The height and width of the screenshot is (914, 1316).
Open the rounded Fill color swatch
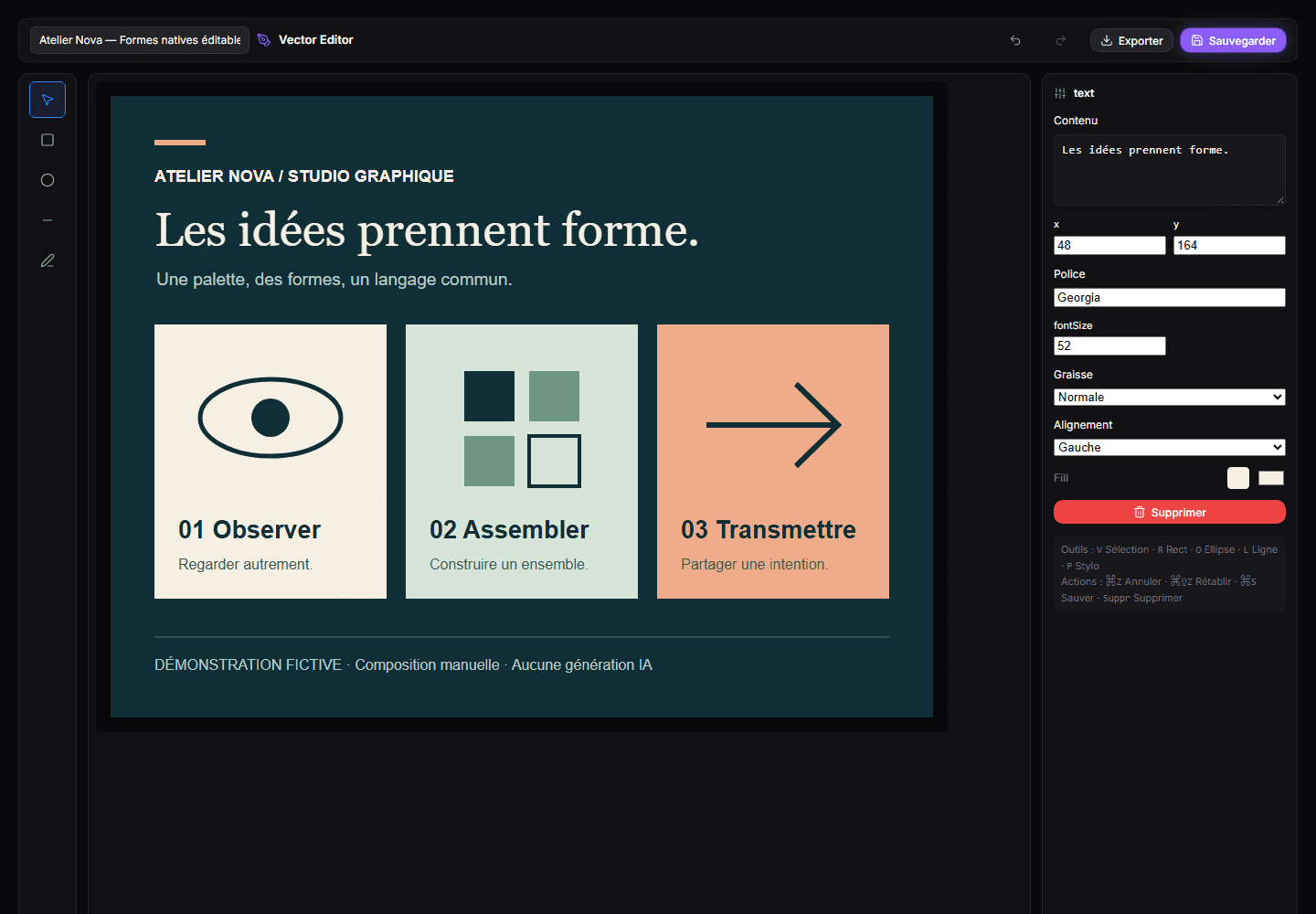1238,478
